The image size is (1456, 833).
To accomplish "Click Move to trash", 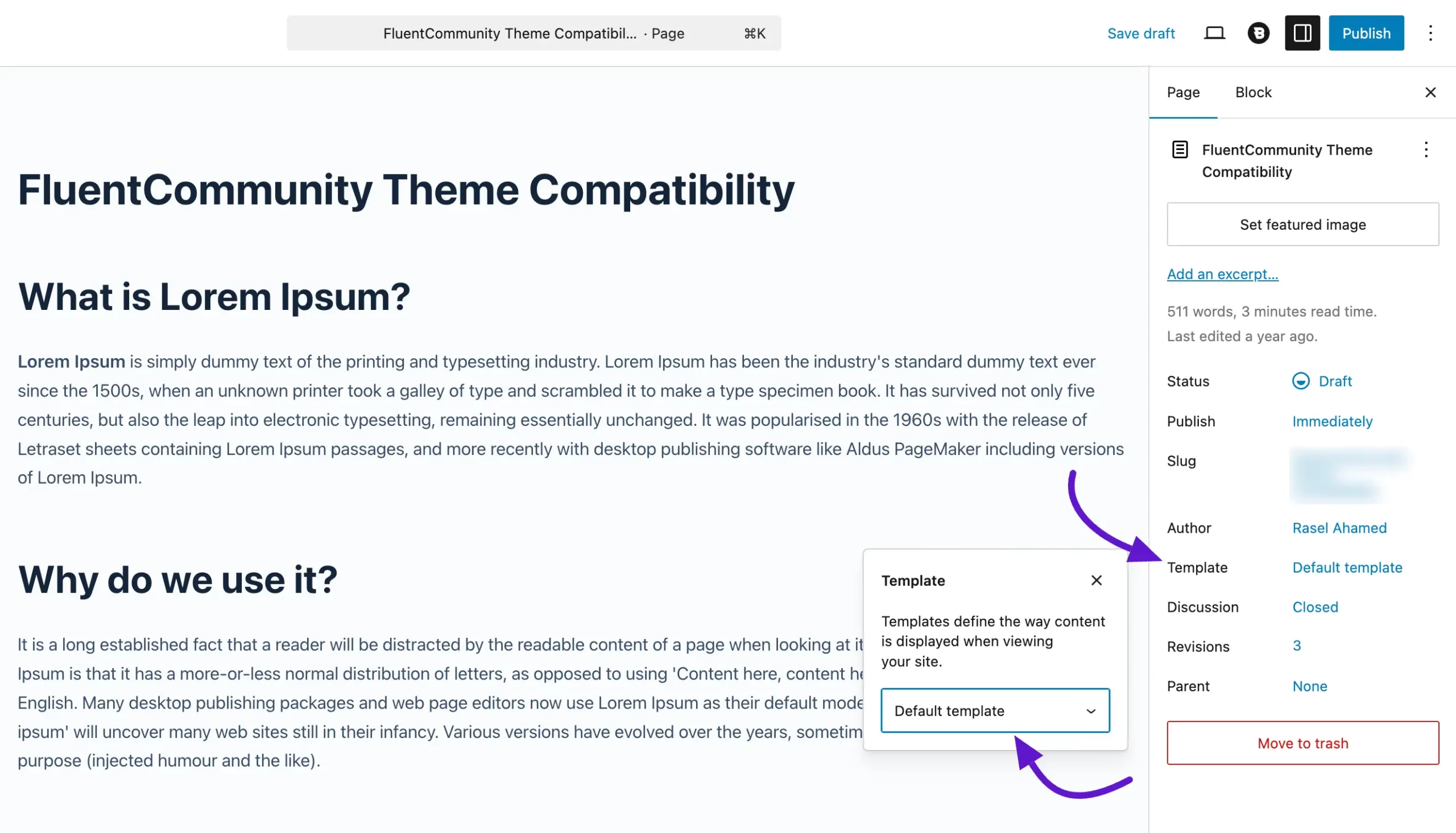I will 1302,743.
